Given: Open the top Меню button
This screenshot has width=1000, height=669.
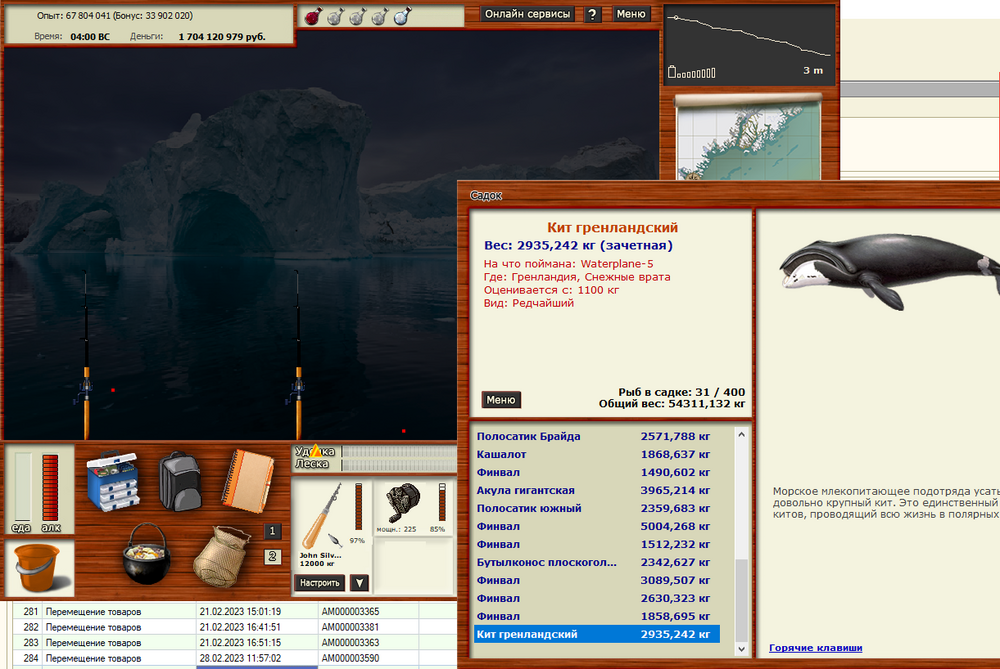Looking at the screenshot, I should 630,14.
